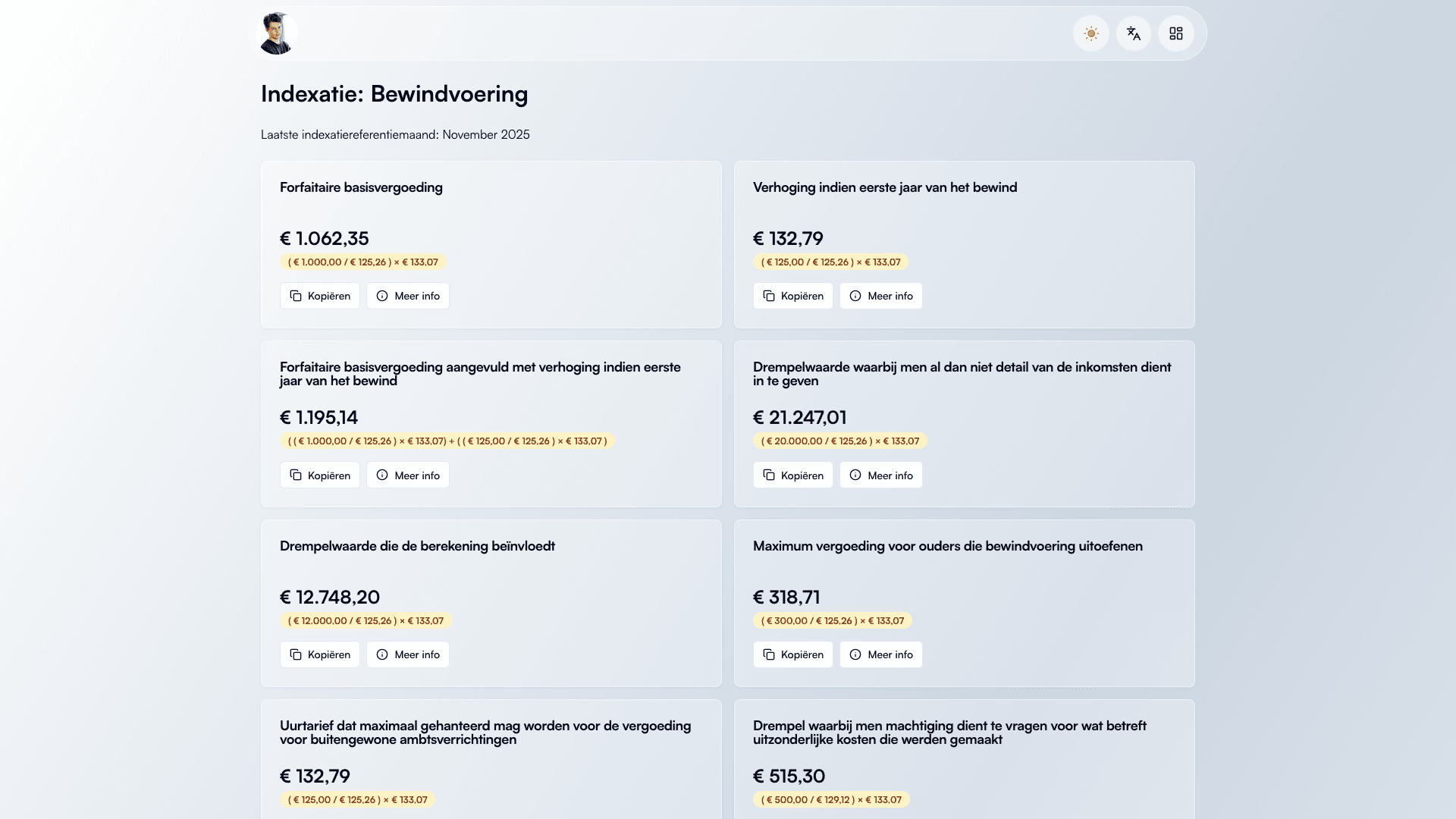Screen dimensions: 1456x819
Task: Copy maximum vergoeding voor ouders € 318,71
Action: click(793, 654)
